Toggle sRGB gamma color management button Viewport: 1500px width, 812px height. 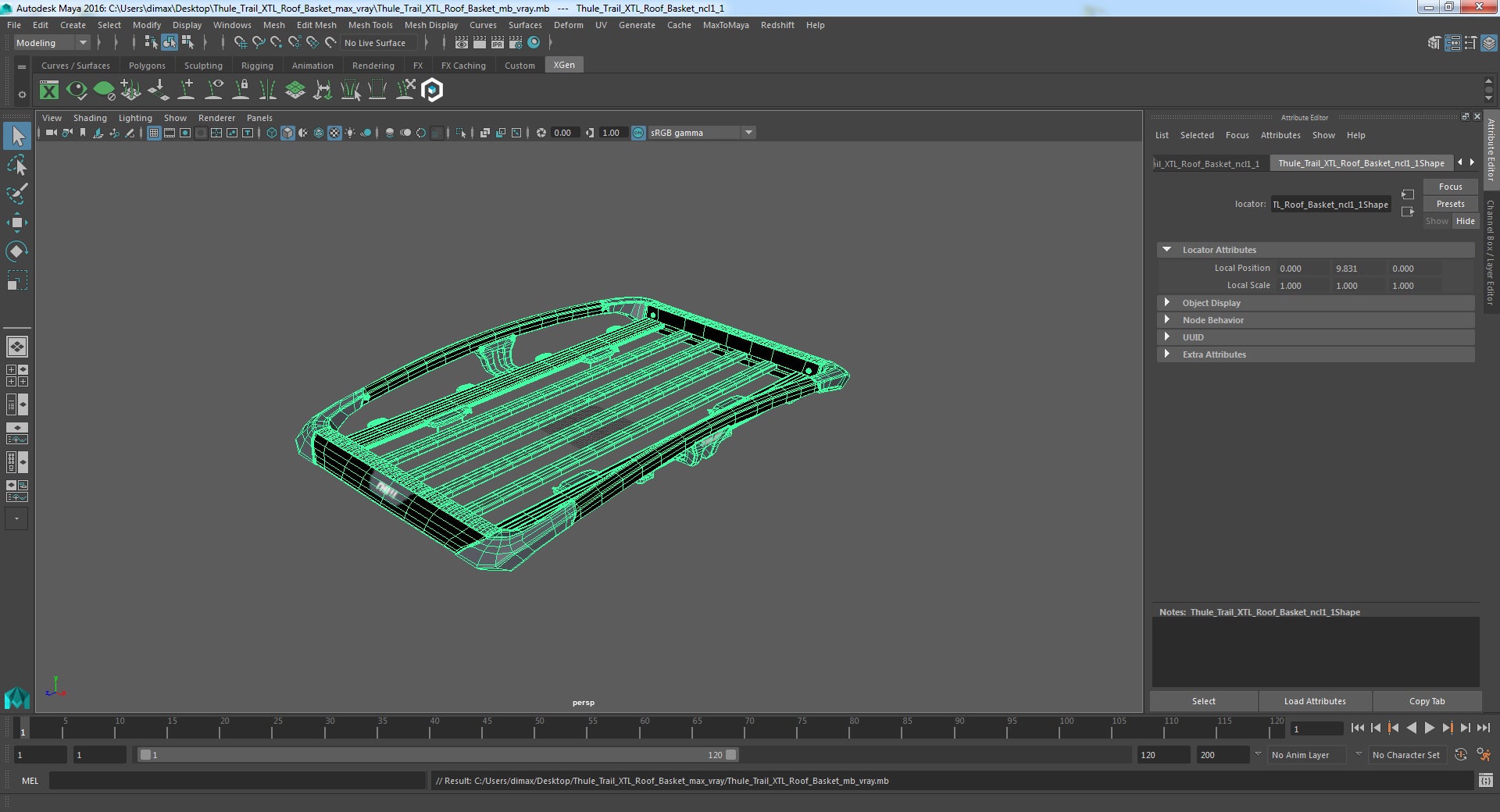pos(638,133)
